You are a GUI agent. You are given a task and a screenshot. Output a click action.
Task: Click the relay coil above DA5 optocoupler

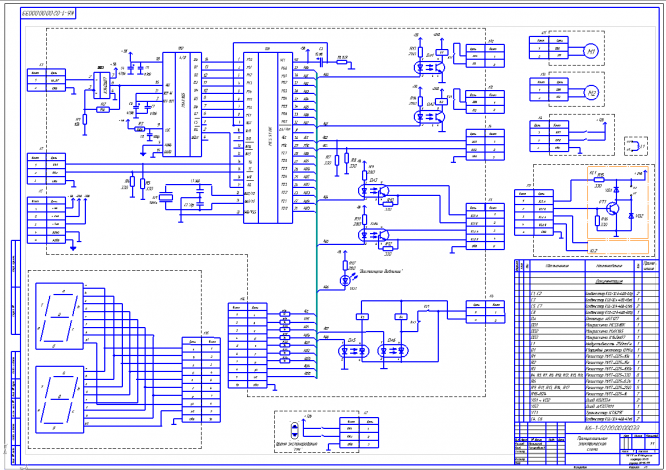pyautogui.click(x=362, y=317)
